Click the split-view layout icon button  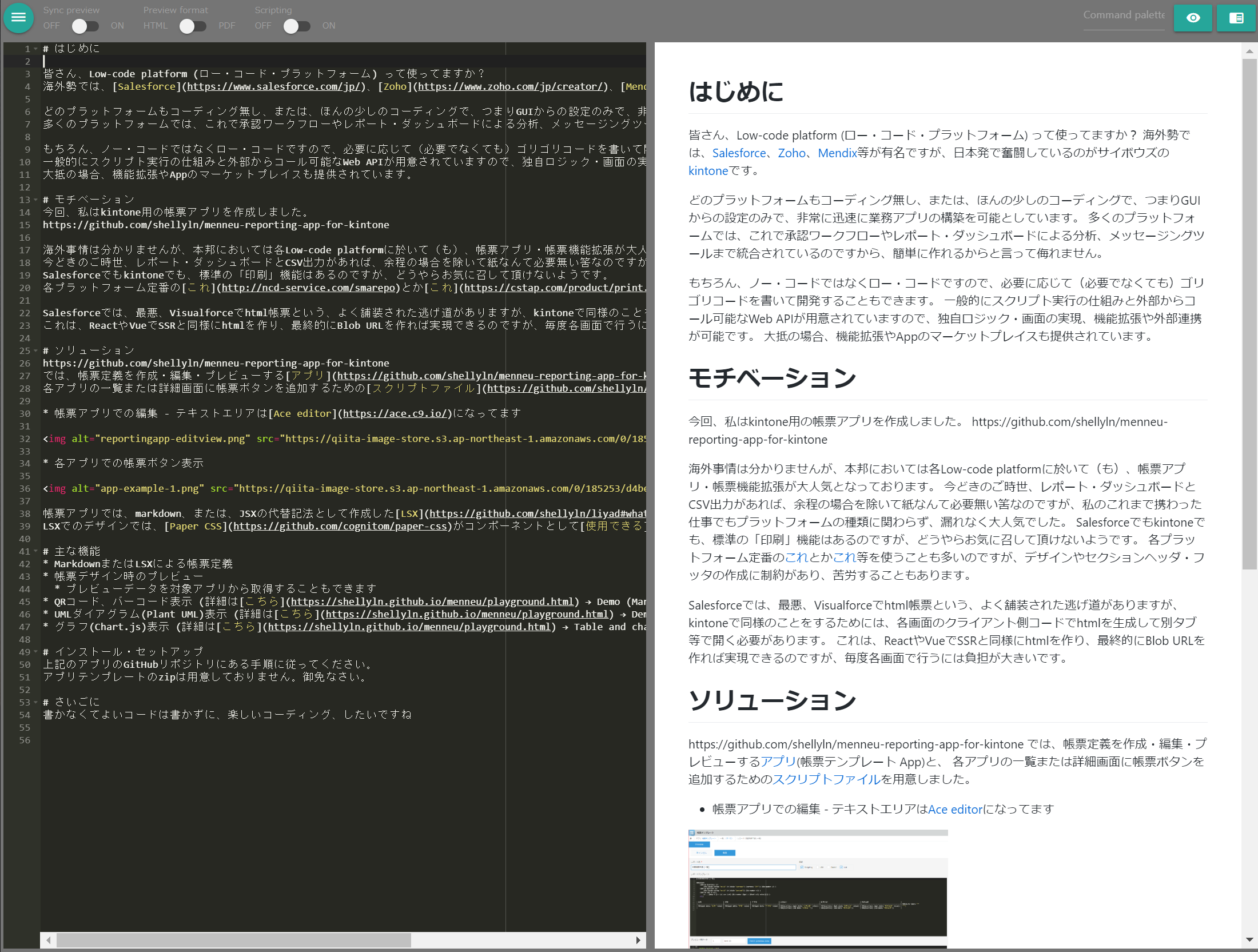point(1236,18)
